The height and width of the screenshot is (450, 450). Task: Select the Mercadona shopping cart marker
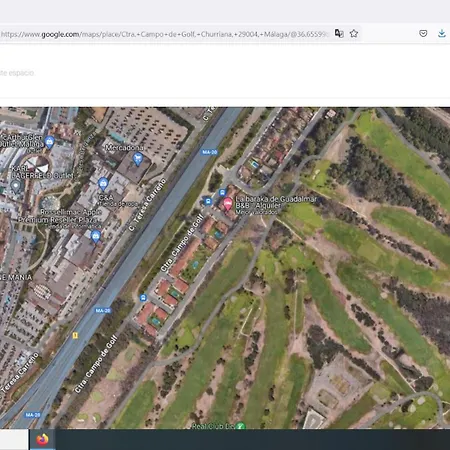(x=138, y=159)
